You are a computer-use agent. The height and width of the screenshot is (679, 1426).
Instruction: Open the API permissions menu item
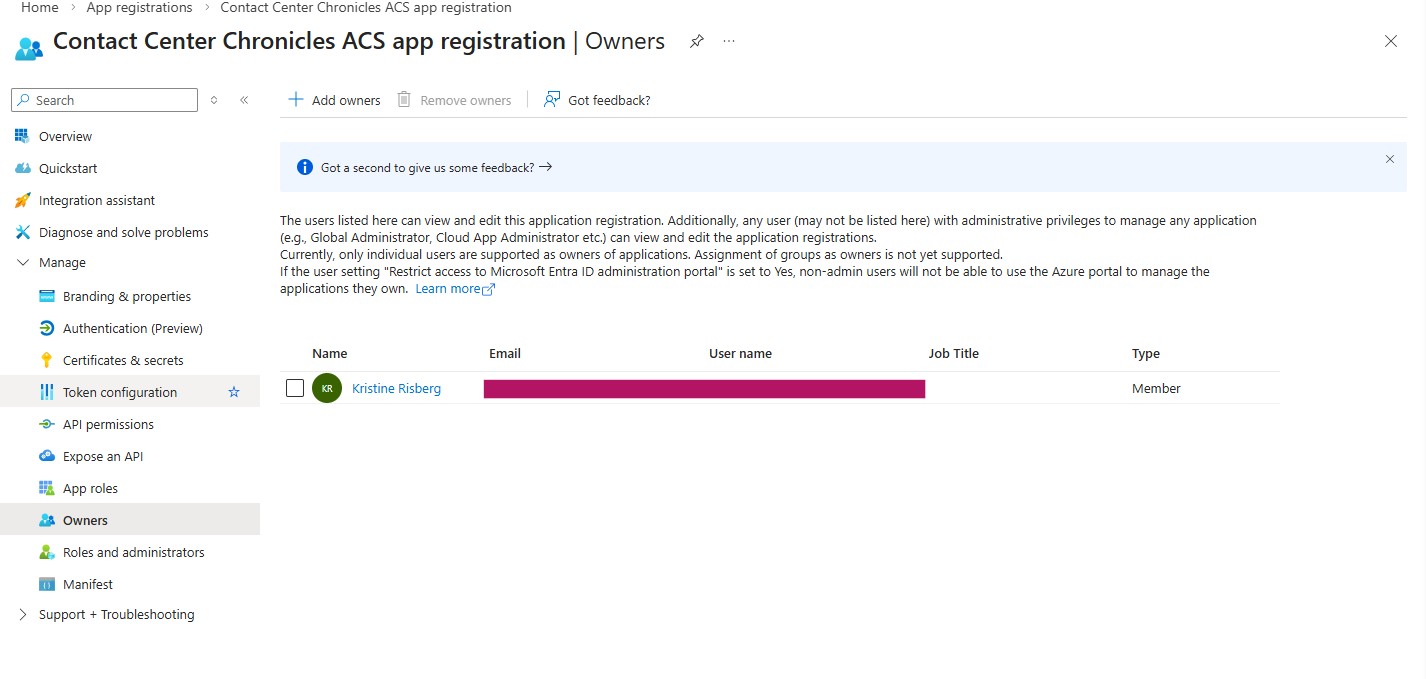click(x=108, y=424)
